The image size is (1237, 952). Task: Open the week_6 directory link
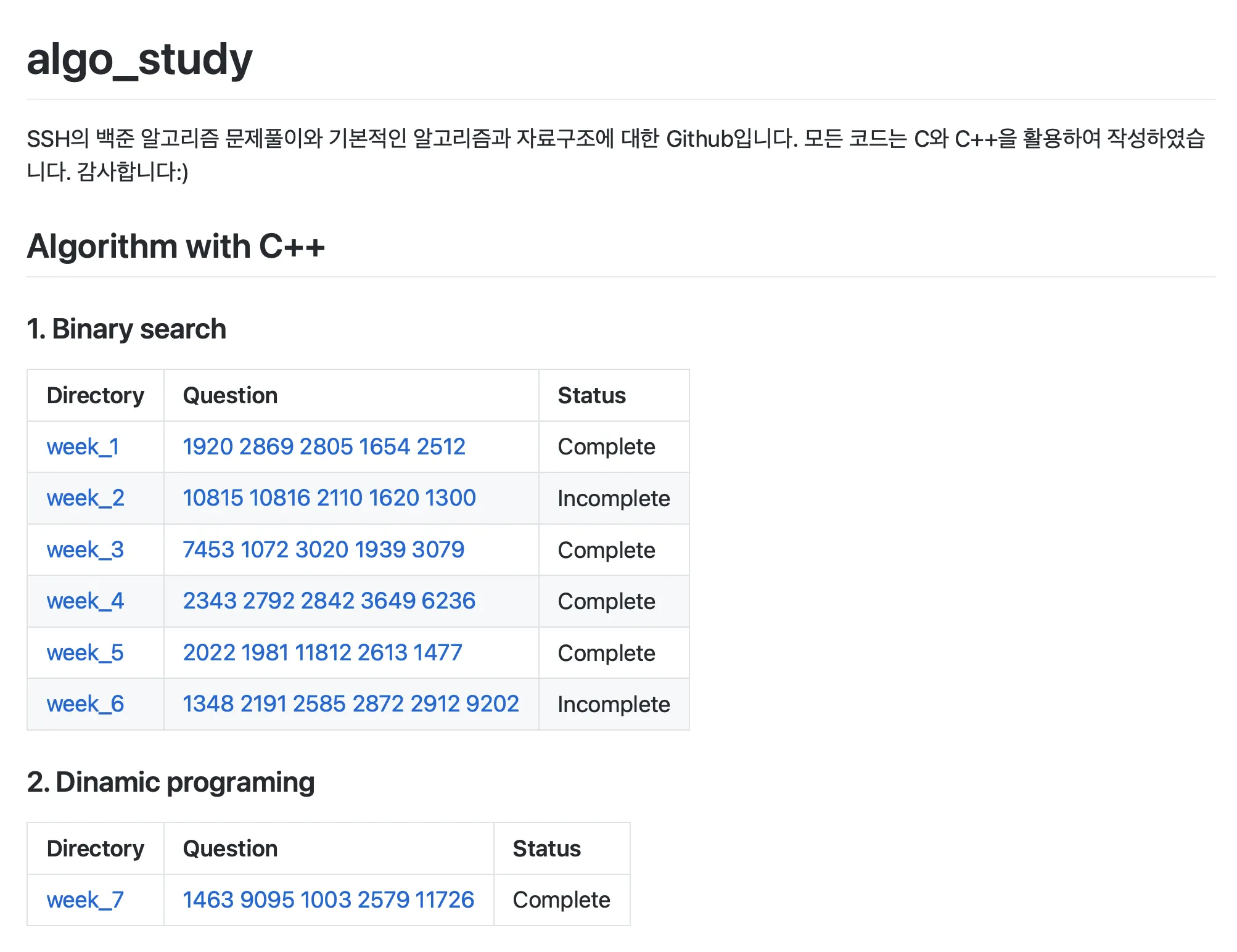pyautogui.click(x=85, y=704)
